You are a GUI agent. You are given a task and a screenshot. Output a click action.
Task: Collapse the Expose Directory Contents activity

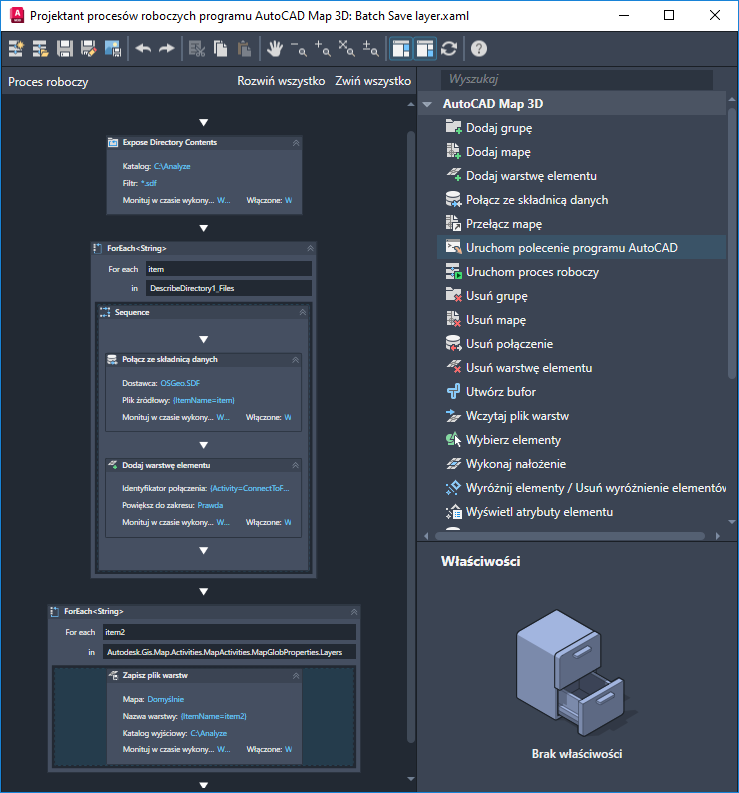click(x=296, y=143)
